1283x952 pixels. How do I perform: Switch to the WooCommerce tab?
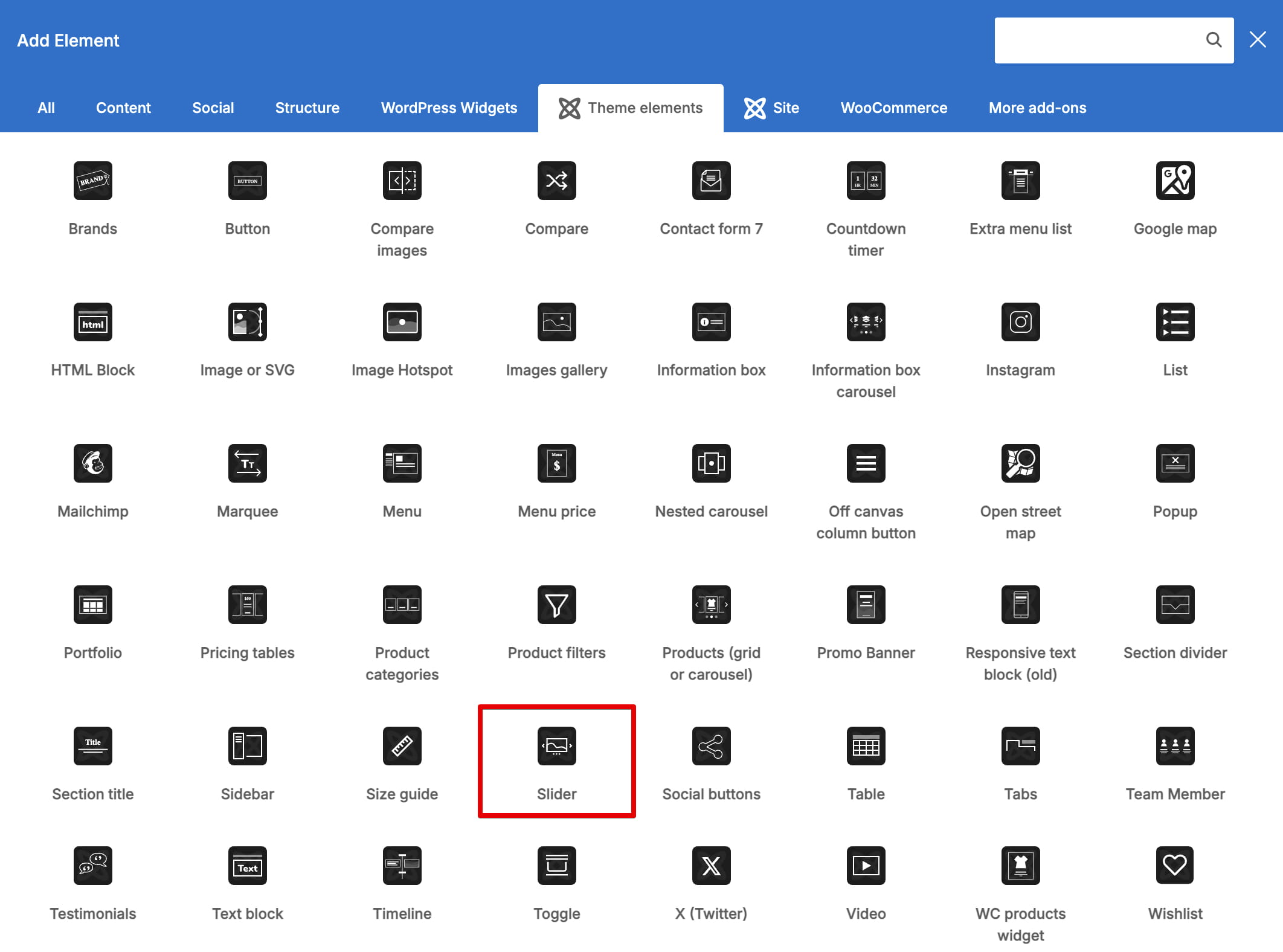click(893, 108)
